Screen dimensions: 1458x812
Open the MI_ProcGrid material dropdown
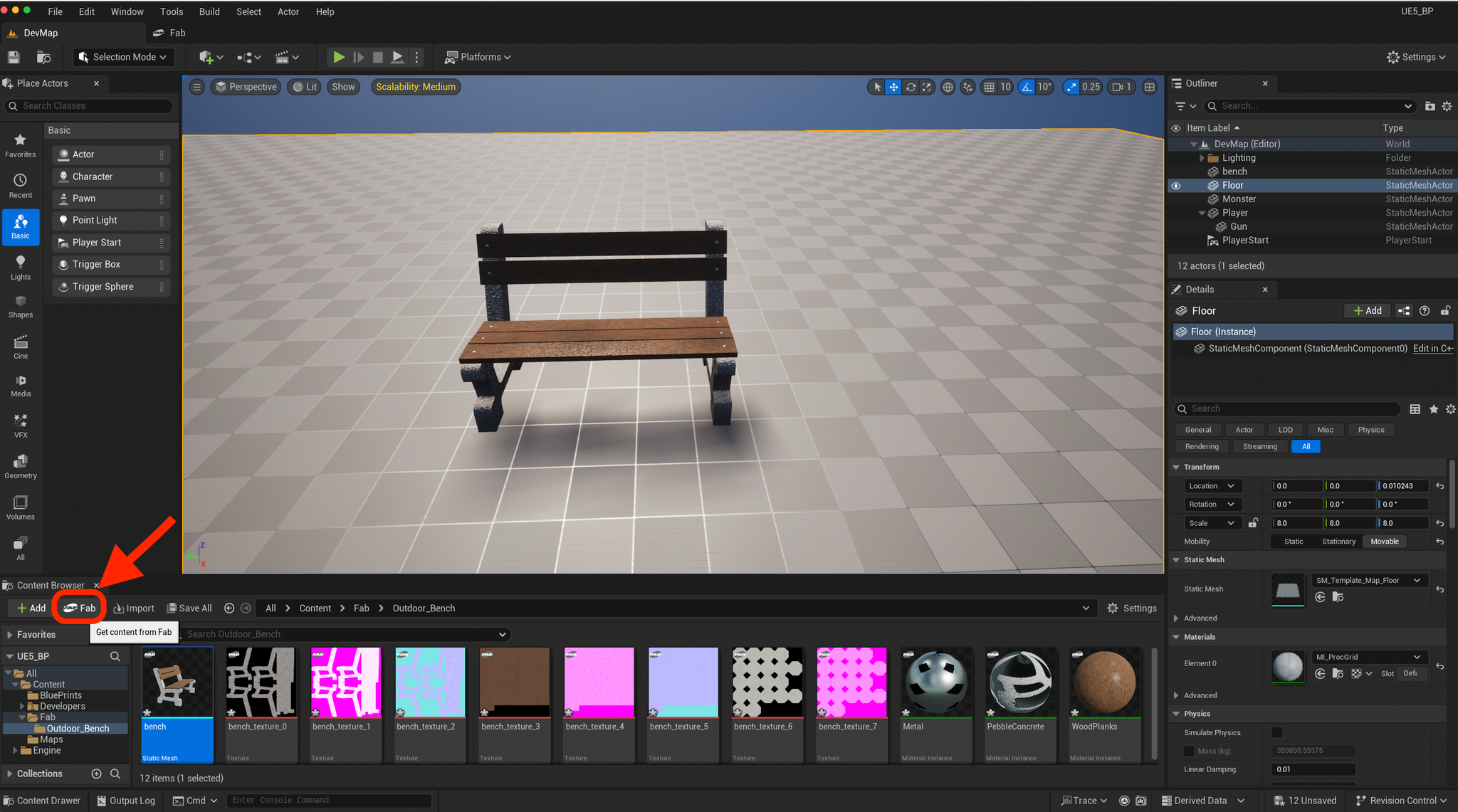[1368, 657]
